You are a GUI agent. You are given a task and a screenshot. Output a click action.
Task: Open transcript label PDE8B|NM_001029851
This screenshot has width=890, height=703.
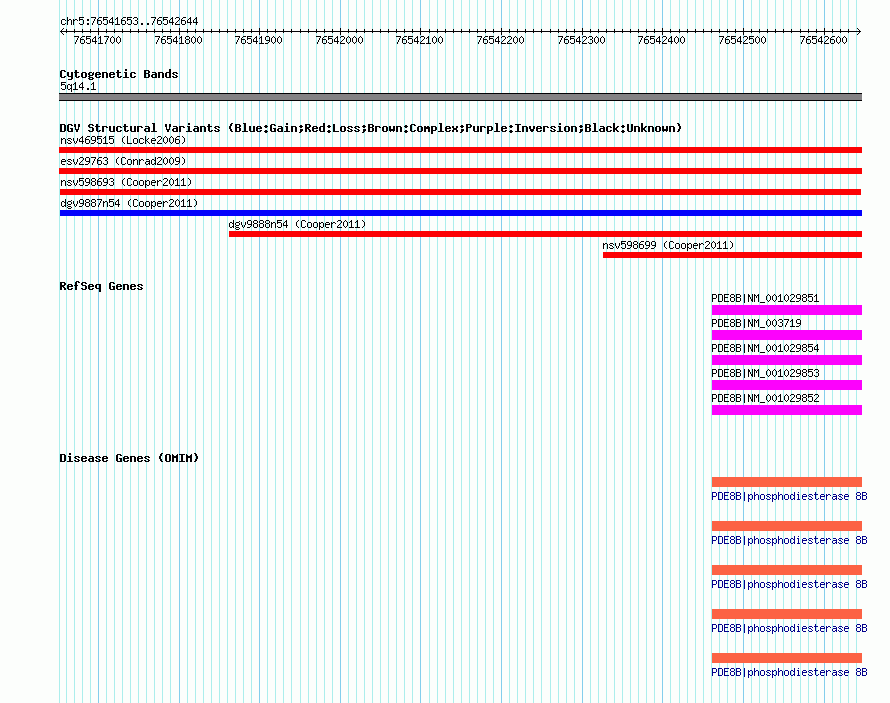click(765, 298)
